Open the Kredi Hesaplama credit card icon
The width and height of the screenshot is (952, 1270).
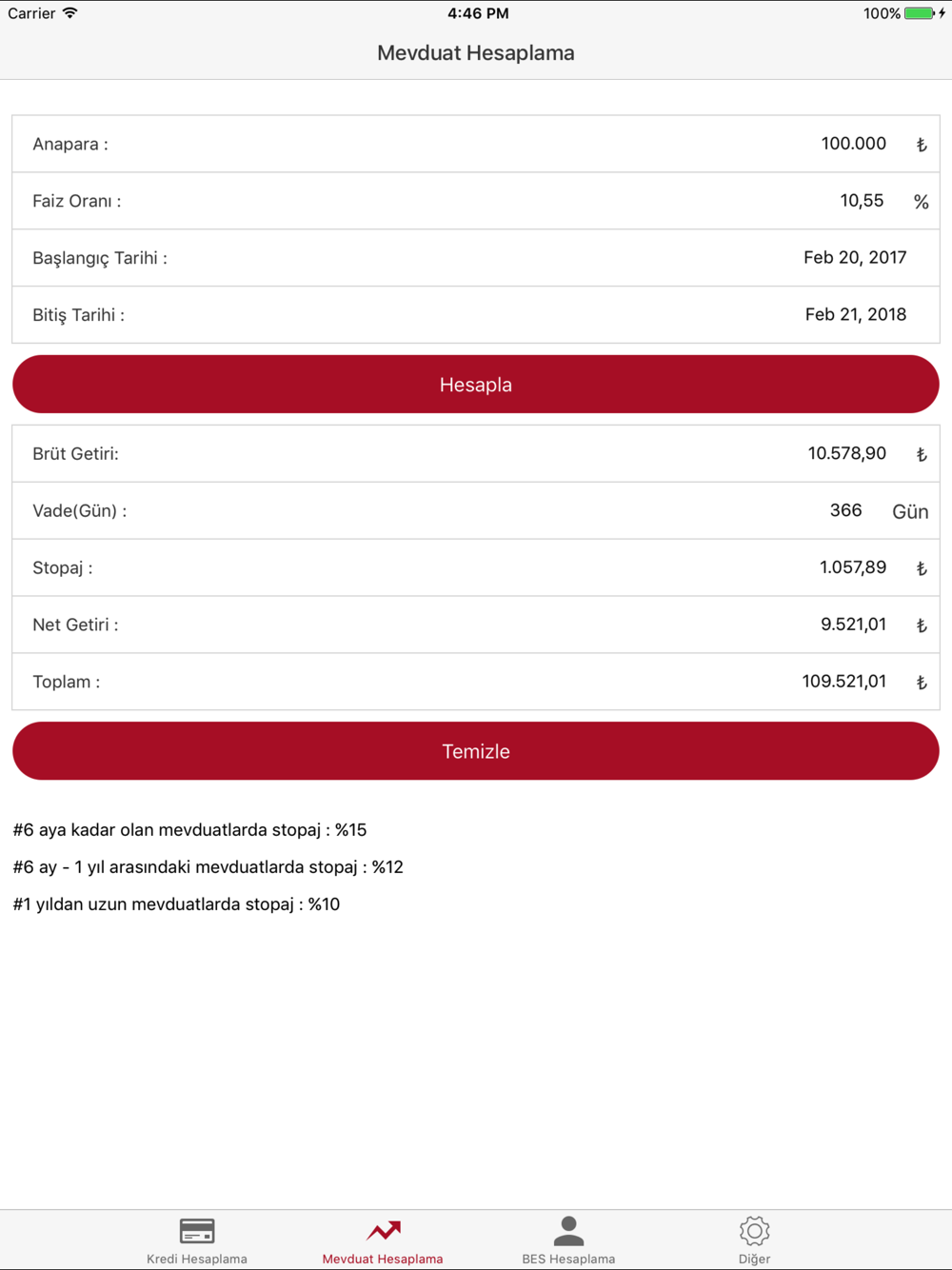pos(197,1231)
